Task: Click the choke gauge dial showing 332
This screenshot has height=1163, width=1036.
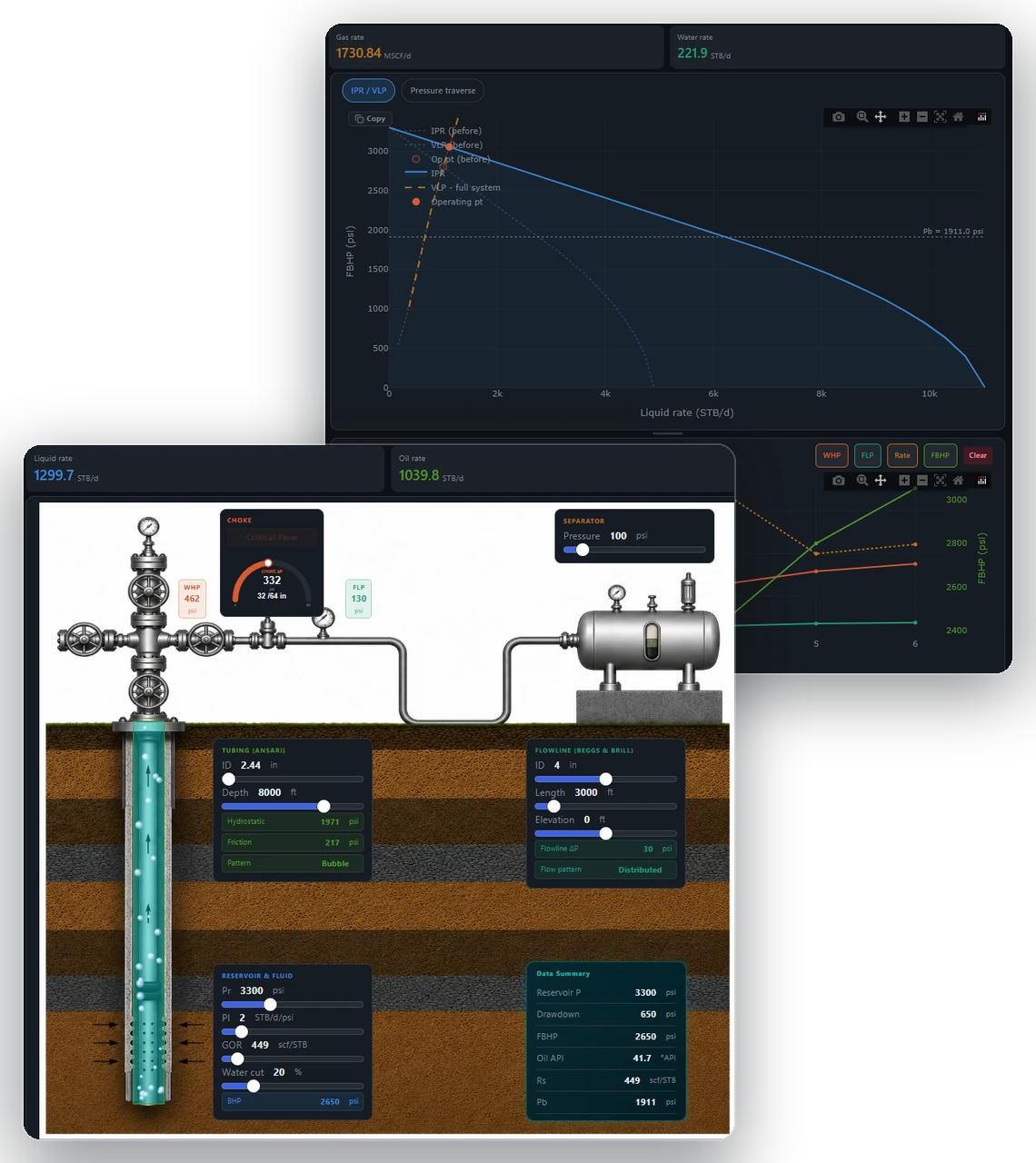Action: [x=272, y=582]
